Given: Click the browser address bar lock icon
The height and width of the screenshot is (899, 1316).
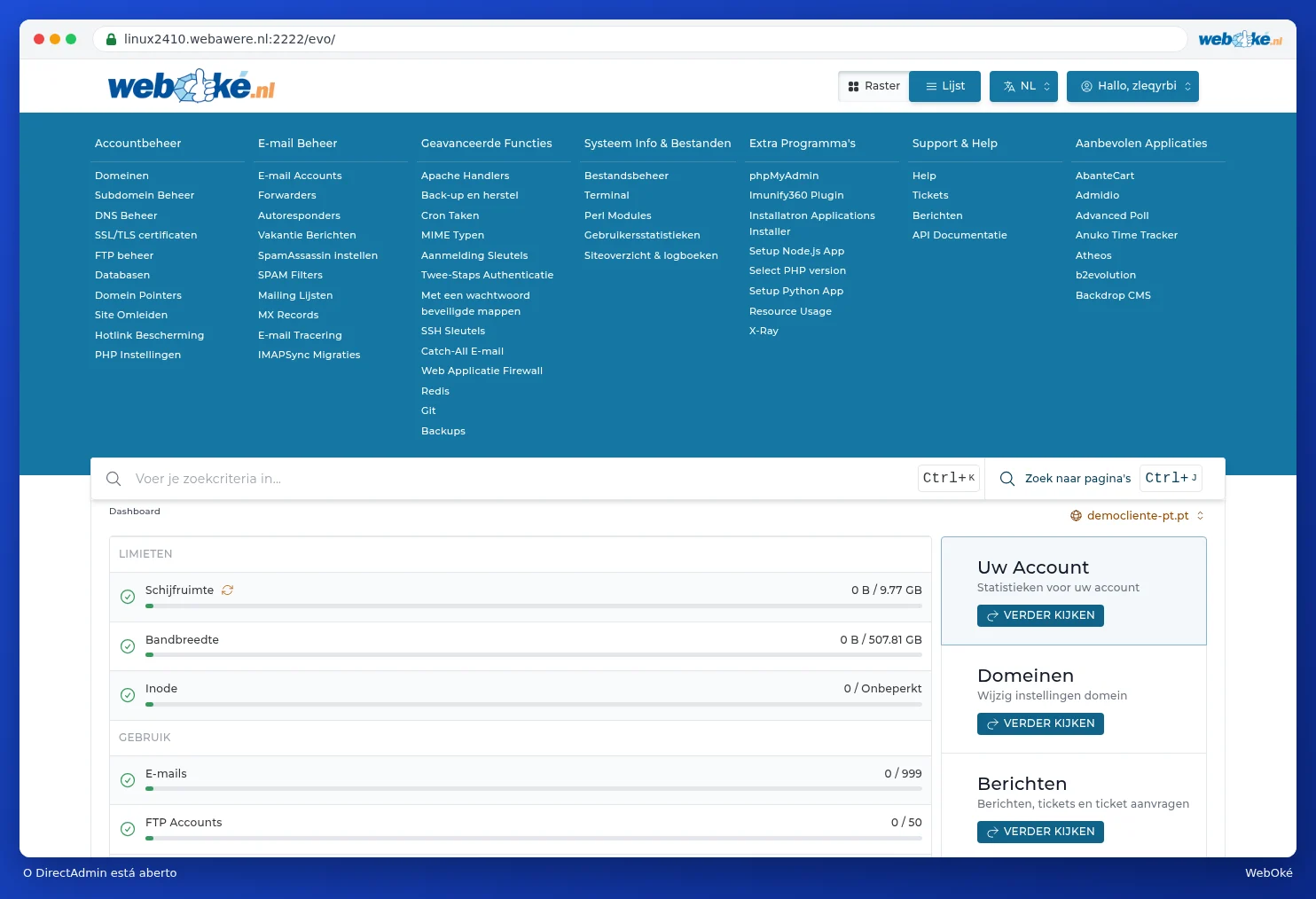Looking at the screenshot, I should point(112,39).
